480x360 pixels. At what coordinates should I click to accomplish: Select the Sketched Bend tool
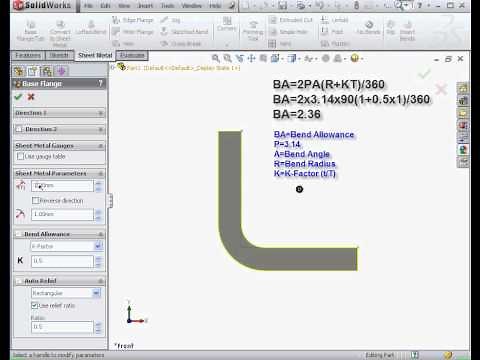coord(184,32)
